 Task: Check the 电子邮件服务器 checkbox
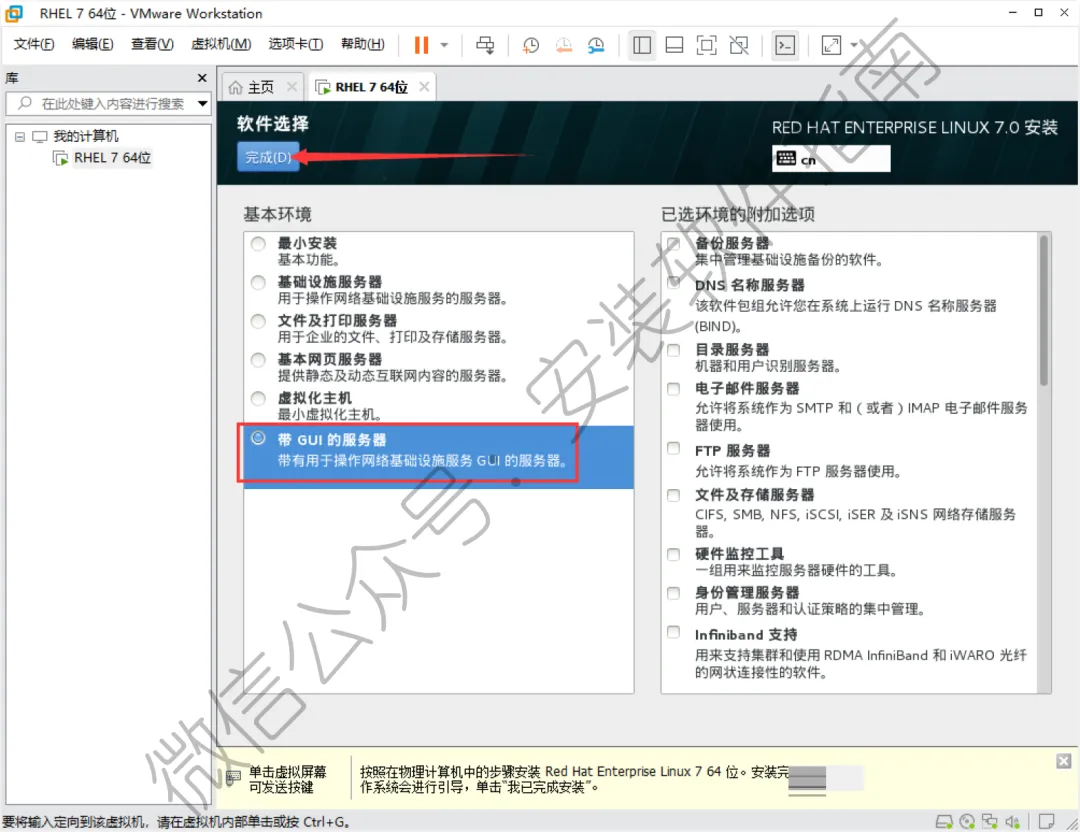[x=674, y=388]
